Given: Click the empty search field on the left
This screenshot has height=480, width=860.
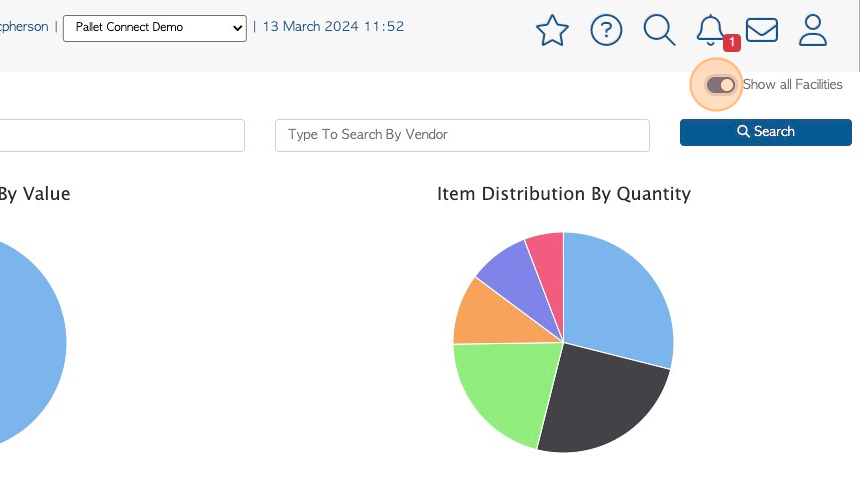Looking at the screenshot, I should point(121,135).
